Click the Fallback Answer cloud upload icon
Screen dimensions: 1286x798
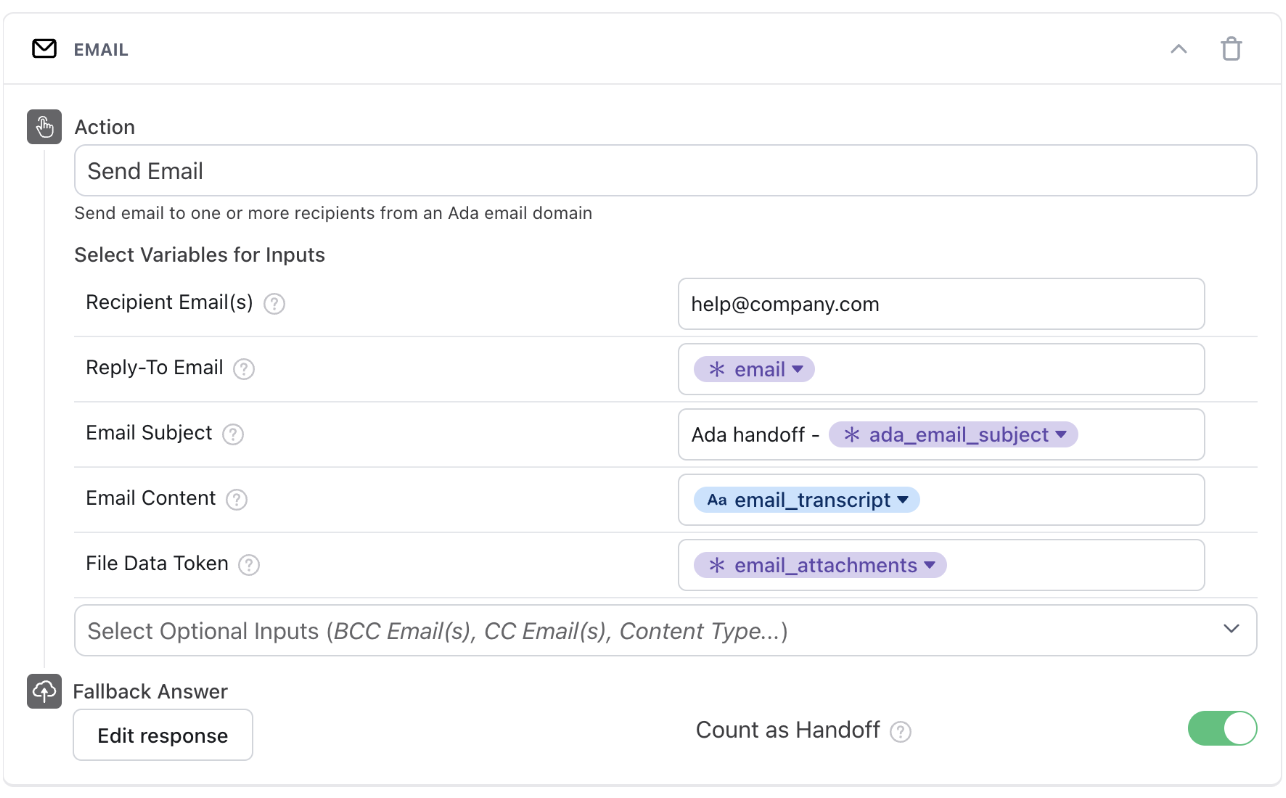pos(44,691)
